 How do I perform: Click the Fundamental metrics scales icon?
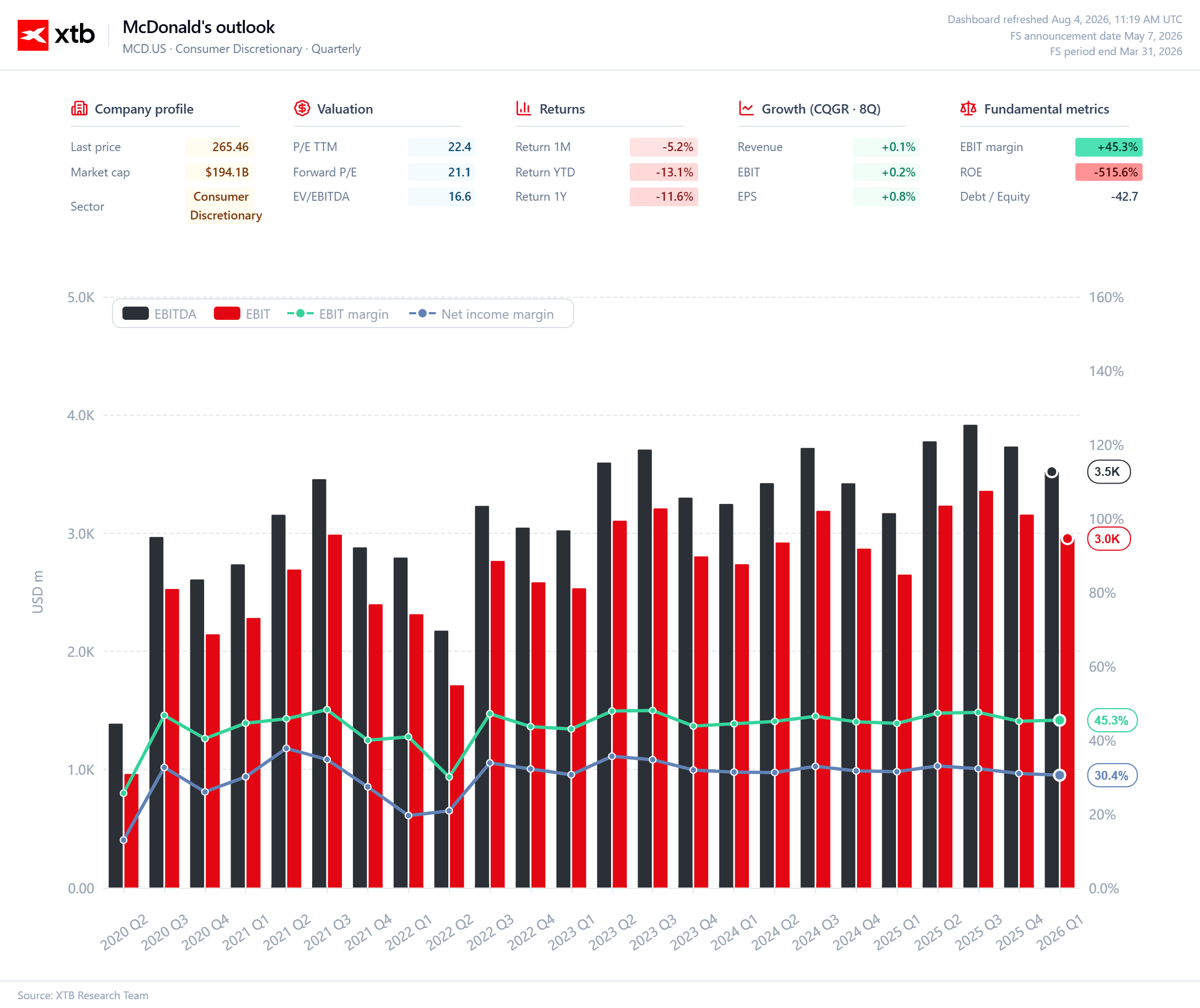click(968, 109)
